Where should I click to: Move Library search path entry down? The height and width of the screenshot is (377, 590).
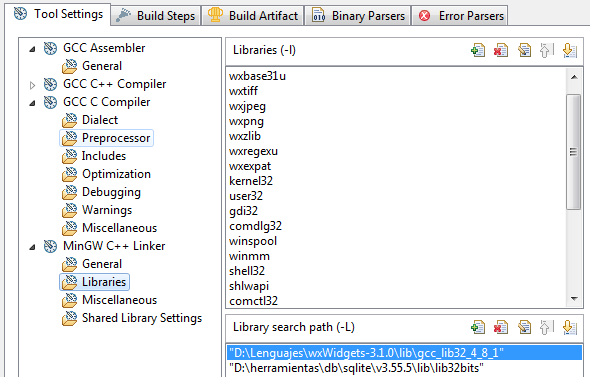click(x=570, y=327)
